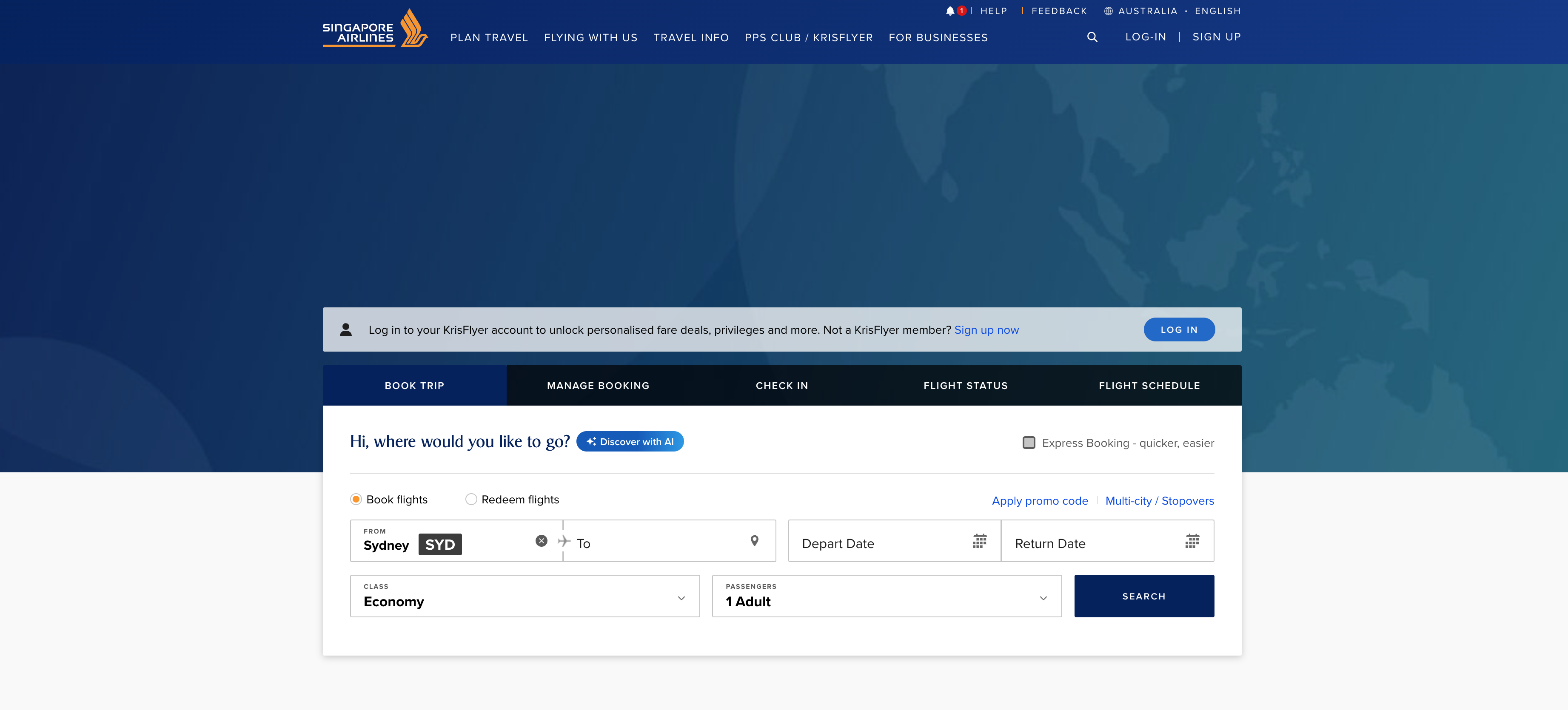Select the Redeem flights radio button
This screenshot has height=710, width=1568.
(x=471, y=500)
